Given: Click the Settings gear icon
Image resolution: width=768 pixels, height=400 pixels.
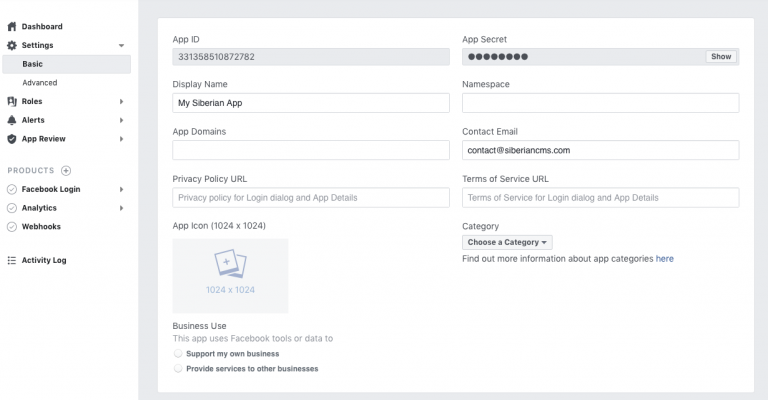Looking at the screenshot, I should (12, 45).
